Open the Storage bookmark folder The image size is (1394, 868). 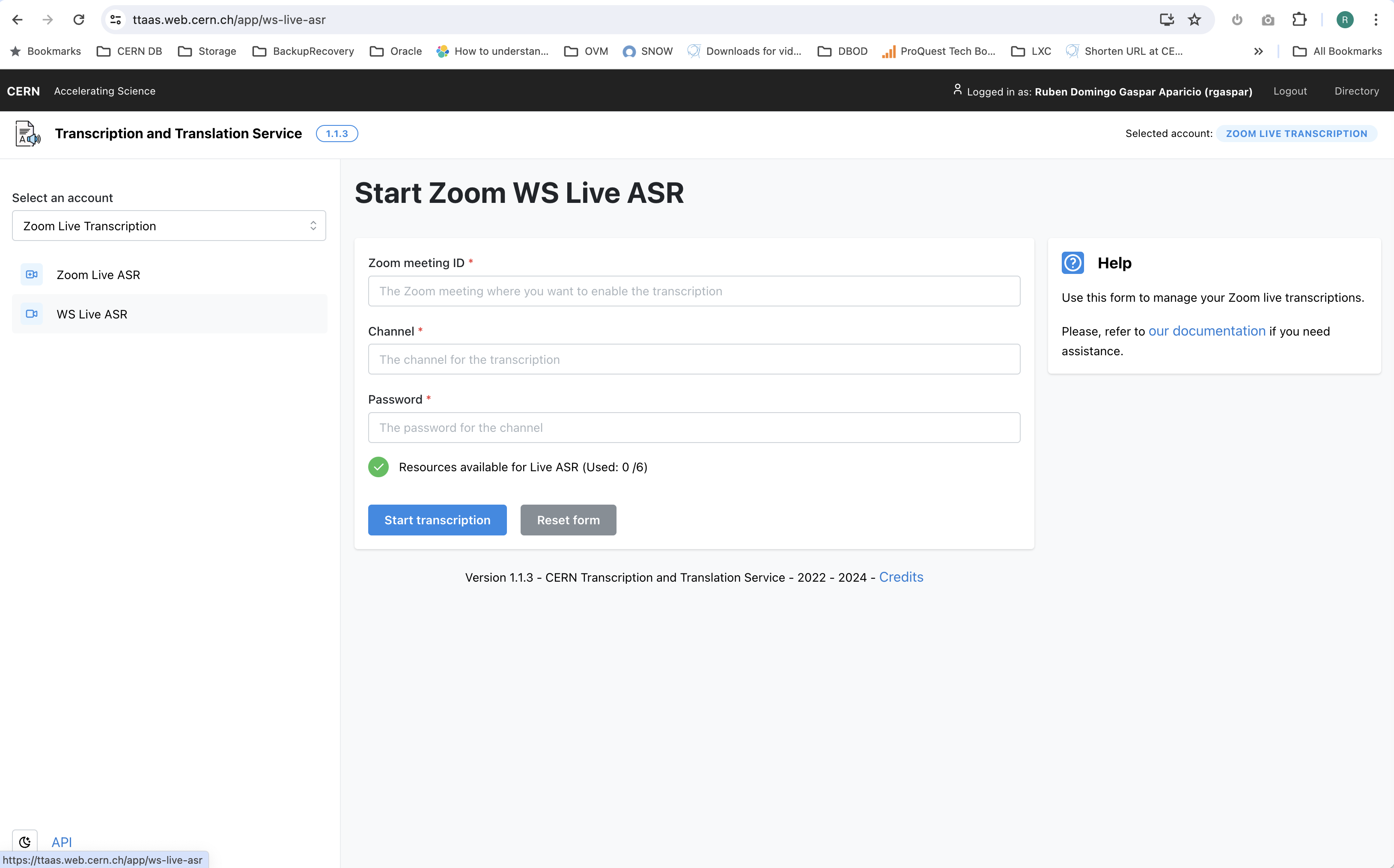coord(207,51)
